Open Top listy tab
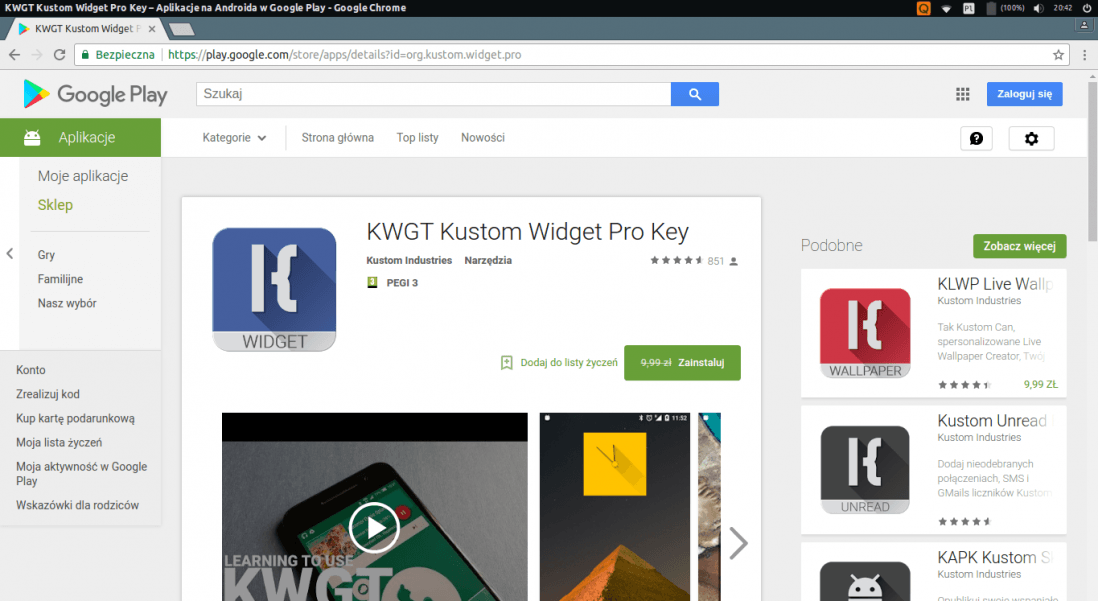Viewport: 1098px width, 601px height. click(x=417, y=138)
